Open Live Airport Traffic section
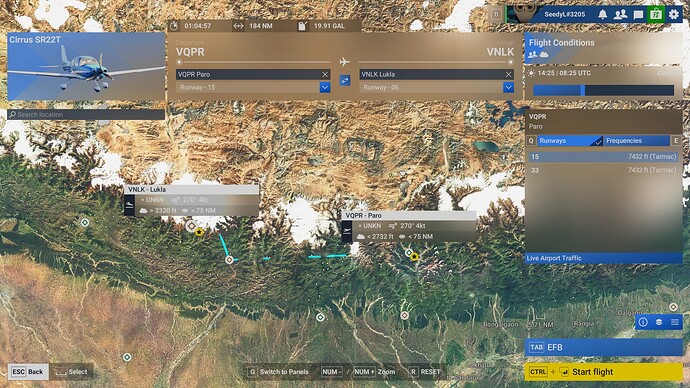The width and height of the screenshot is (690, 388). [x=603, y=258]
